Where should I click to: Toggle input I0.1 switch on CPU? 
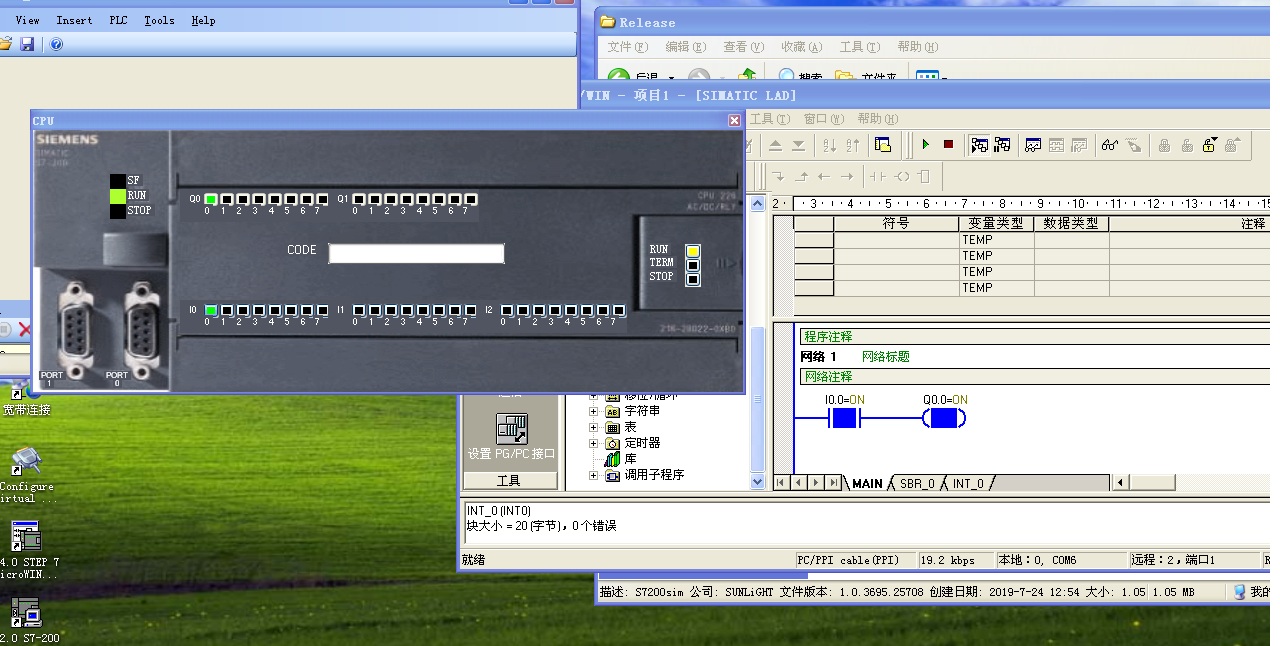tap(227, 311)
